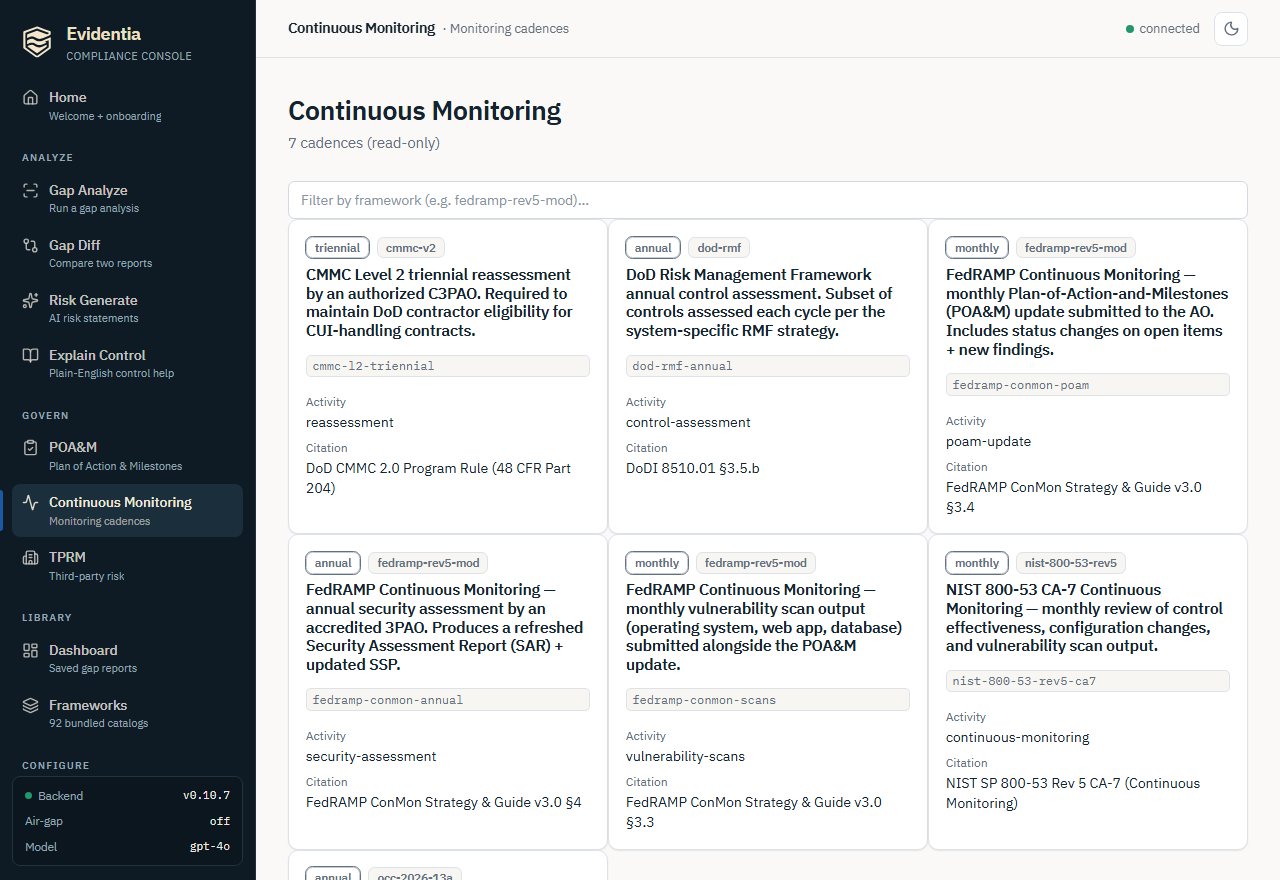
Task: Click the fedramp-conmon-poam identifier
Action: pos(1088,385)
